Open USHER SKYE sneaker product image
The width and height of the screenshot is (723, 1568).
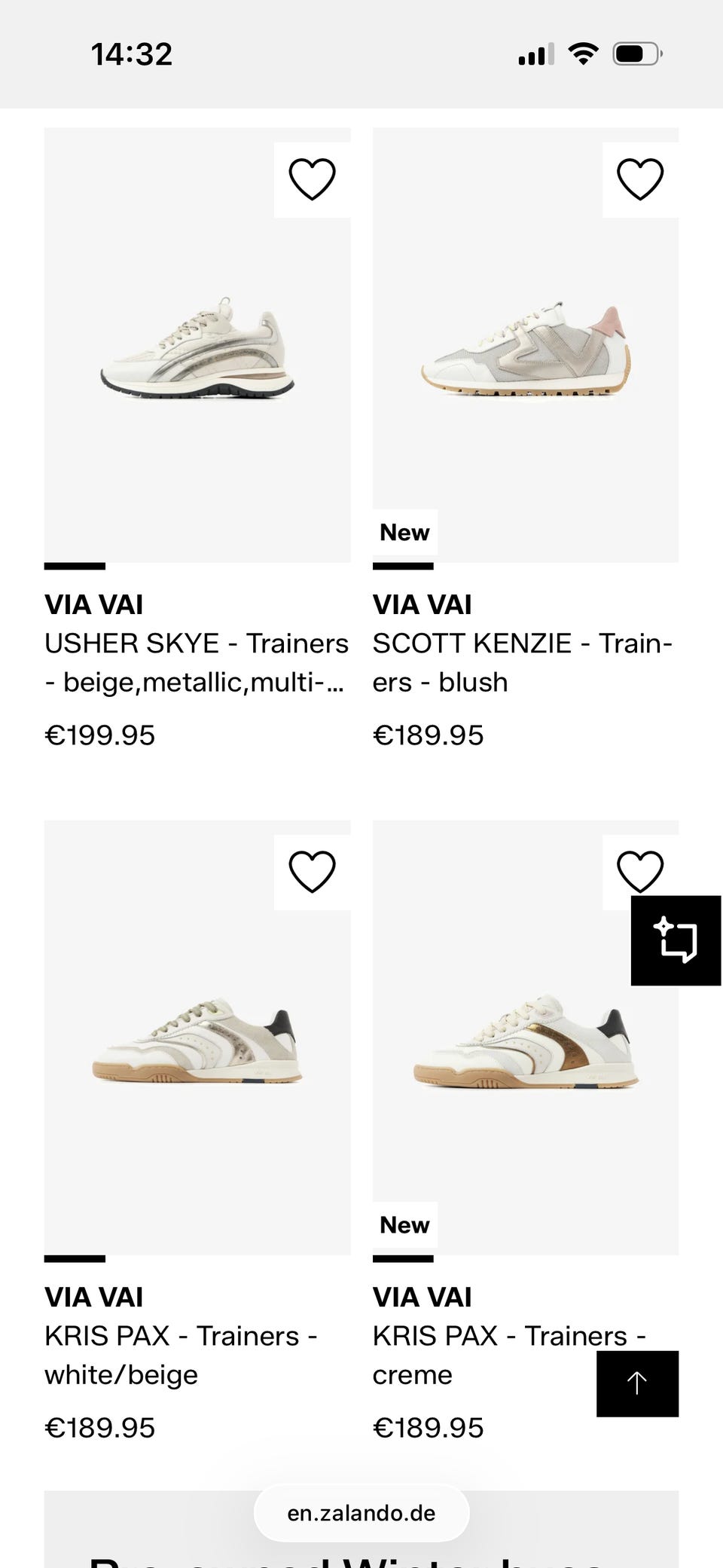pos(197,345)
